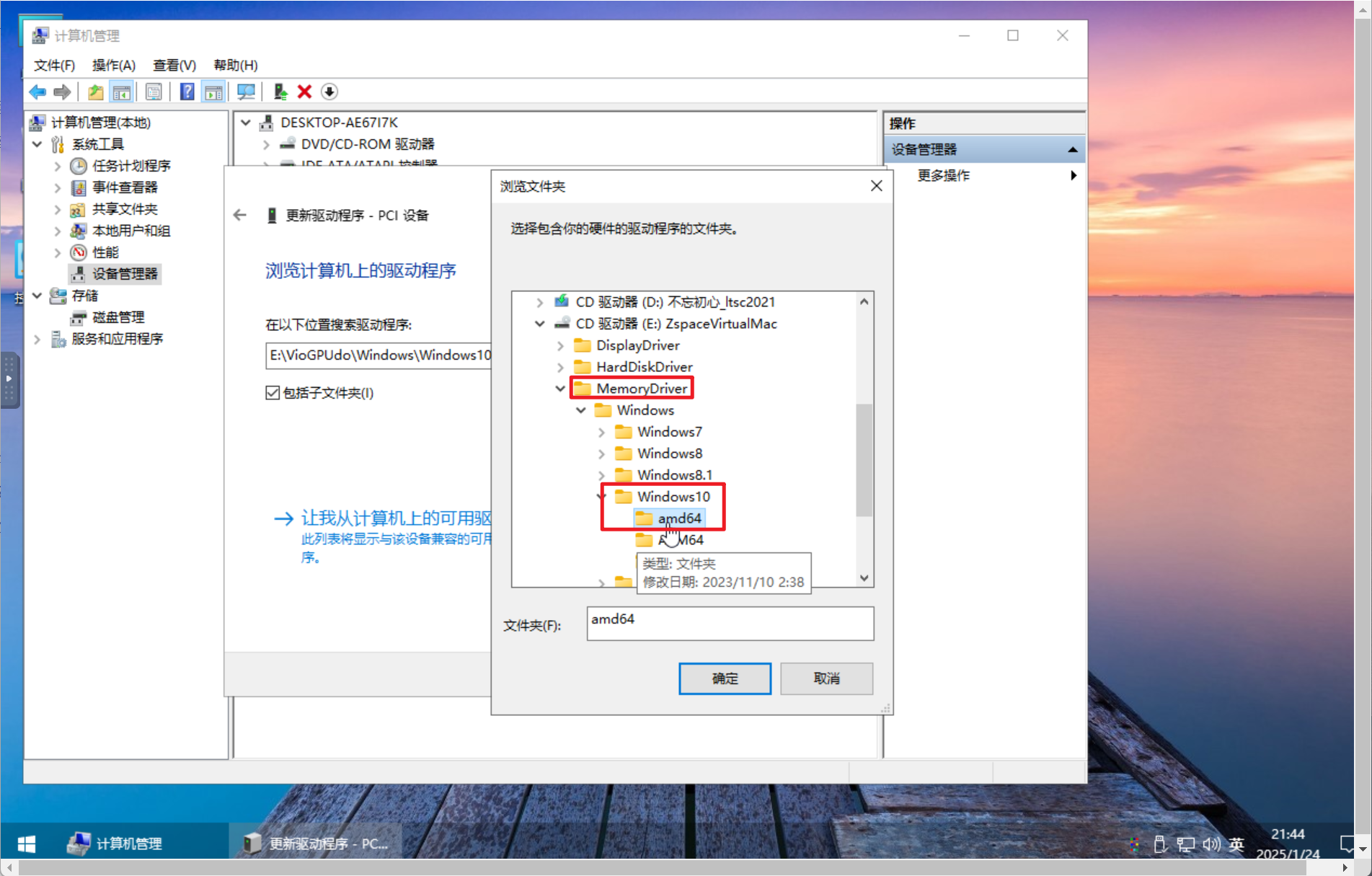This screenshot has width=1372, height=876.
Task: Click 取消 button in browse dialog
Action: click(827, 678)
